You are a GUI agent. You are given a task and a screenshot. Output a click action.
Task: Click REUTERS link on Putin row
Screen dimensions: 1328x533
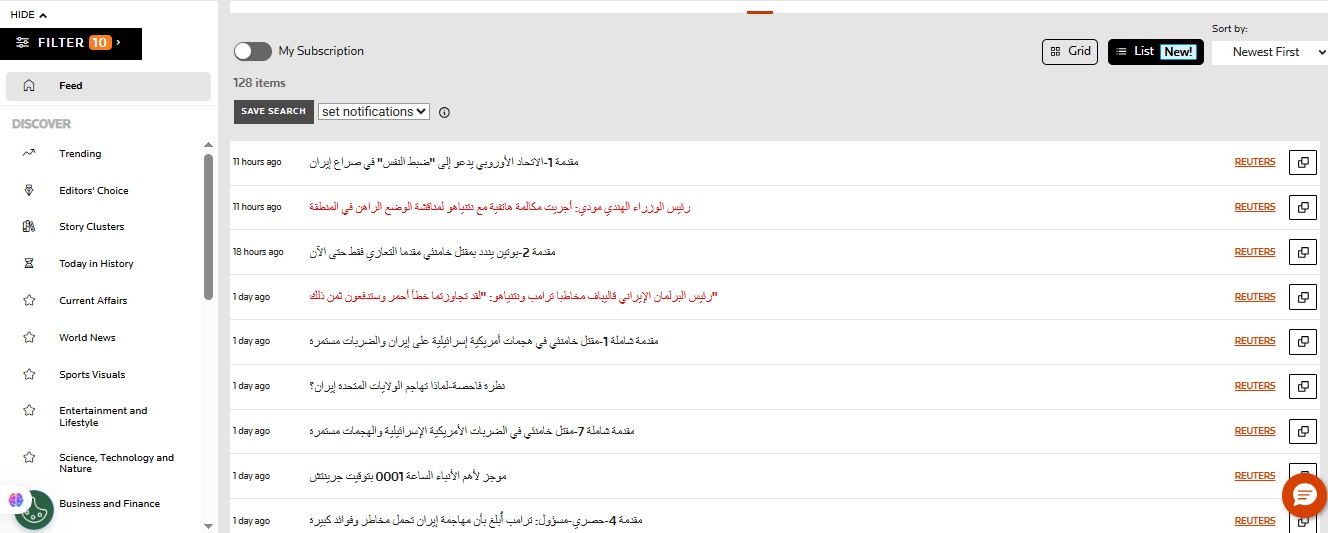1255,252
